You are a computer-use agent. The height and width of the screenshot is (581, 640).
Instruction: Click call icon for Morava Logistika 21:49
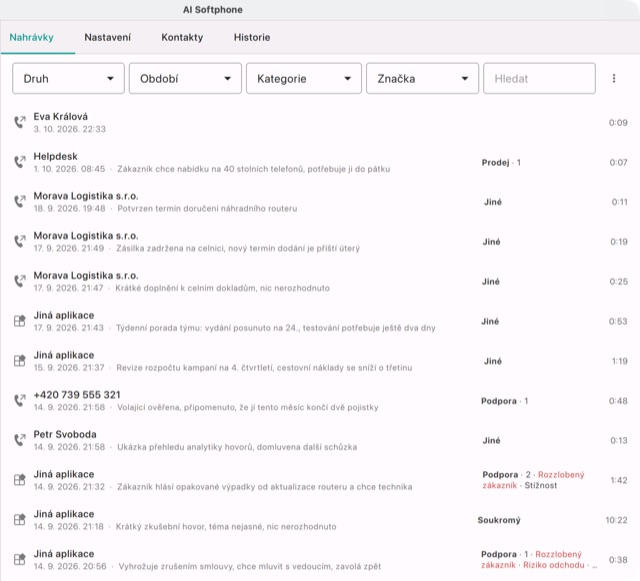coord(20,241)
